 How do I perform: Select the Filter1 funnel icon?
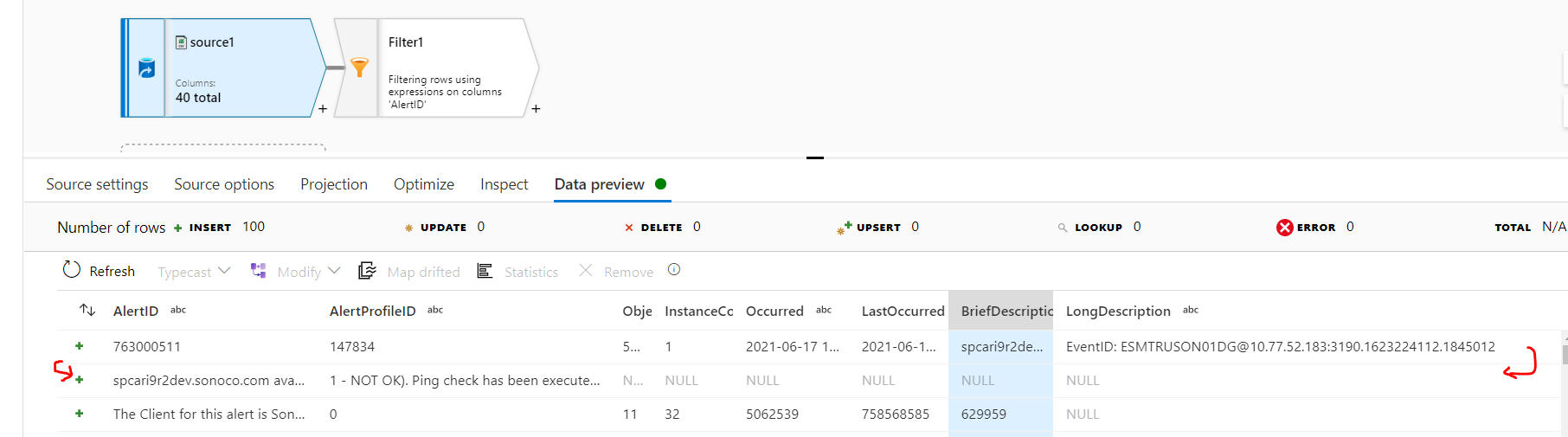pos(359,67)
